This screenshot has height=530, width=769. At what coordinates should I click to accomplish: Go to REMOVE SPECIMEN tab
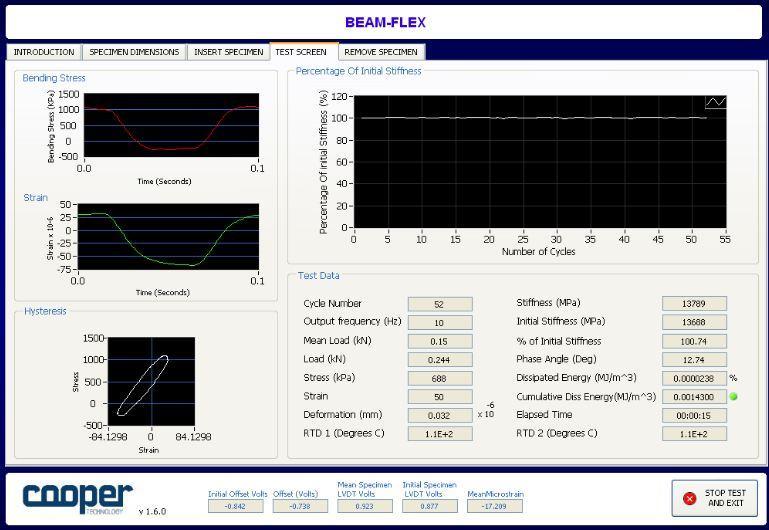[x=381, y=52]
